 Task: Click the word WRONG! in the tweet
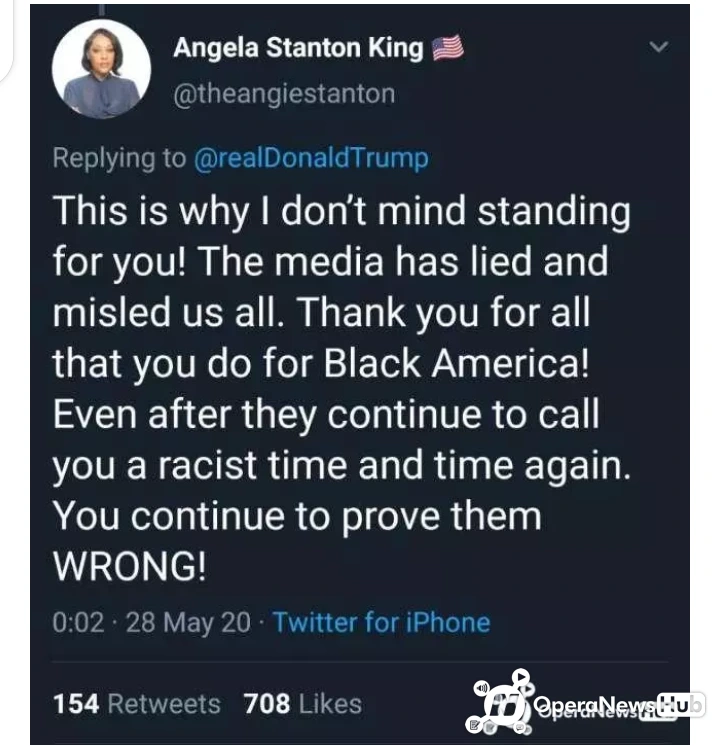coord(129,566)
